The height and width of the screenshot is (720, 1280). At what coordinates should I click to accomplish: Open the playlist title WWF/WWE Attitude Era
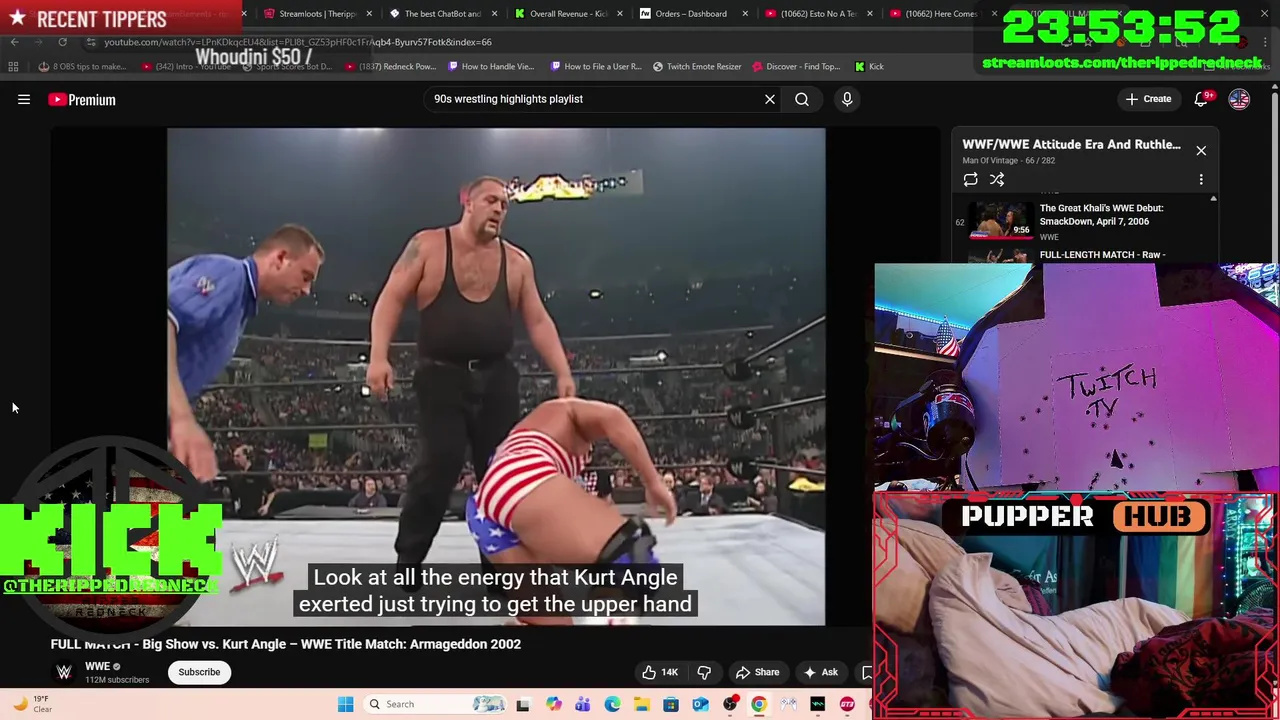(x=1071, y=144)
